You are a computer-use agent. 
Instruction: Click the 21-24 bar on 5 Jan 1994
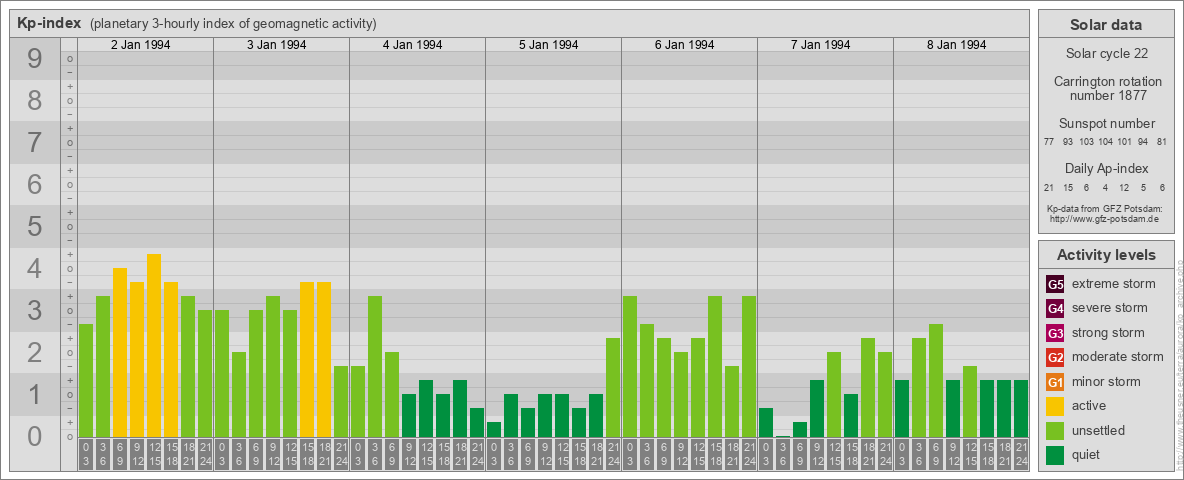pos(612,387)
